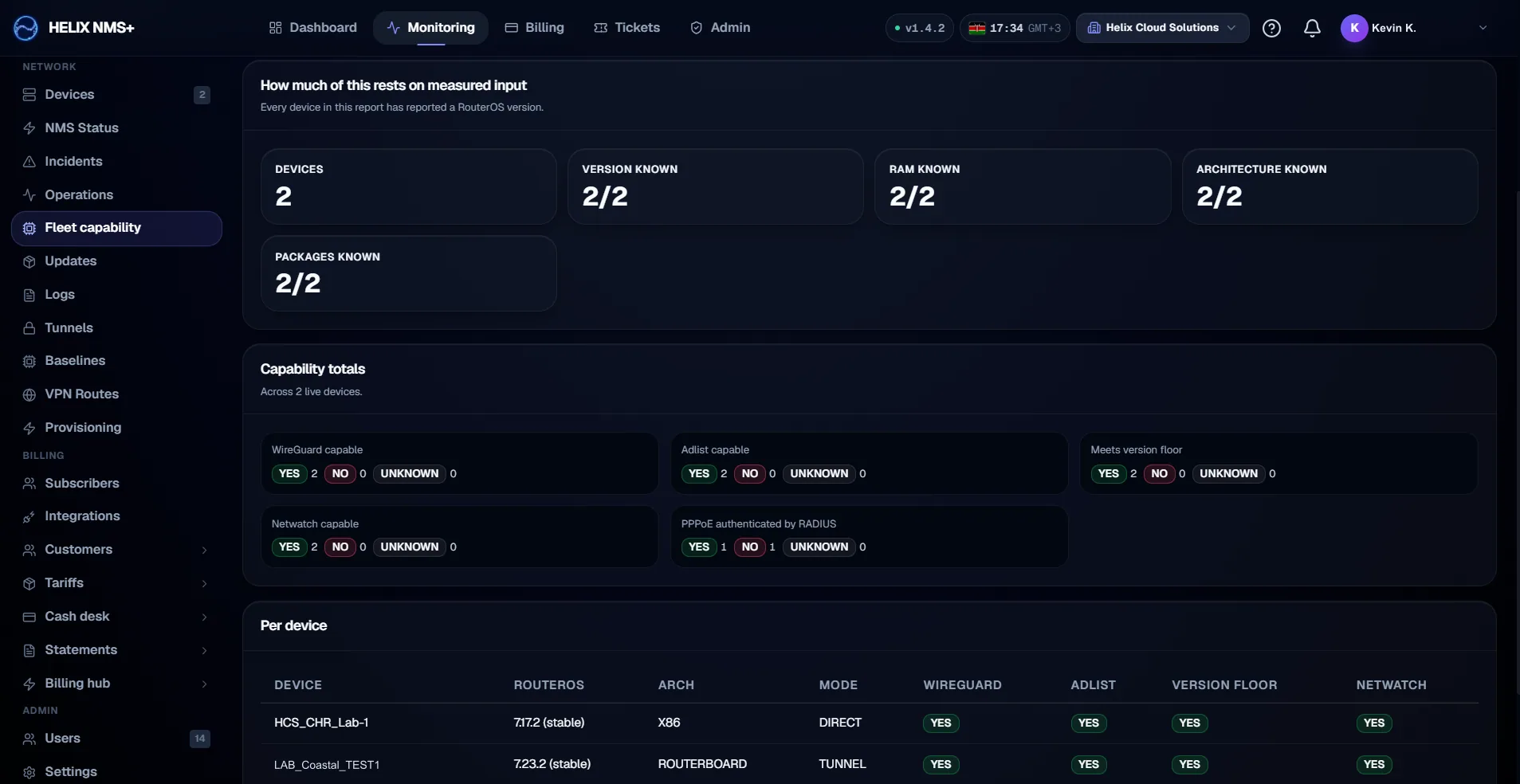Go to the Dashboard tab
This screenshot has height=784, width=1520.
click(x=313, y=28)
